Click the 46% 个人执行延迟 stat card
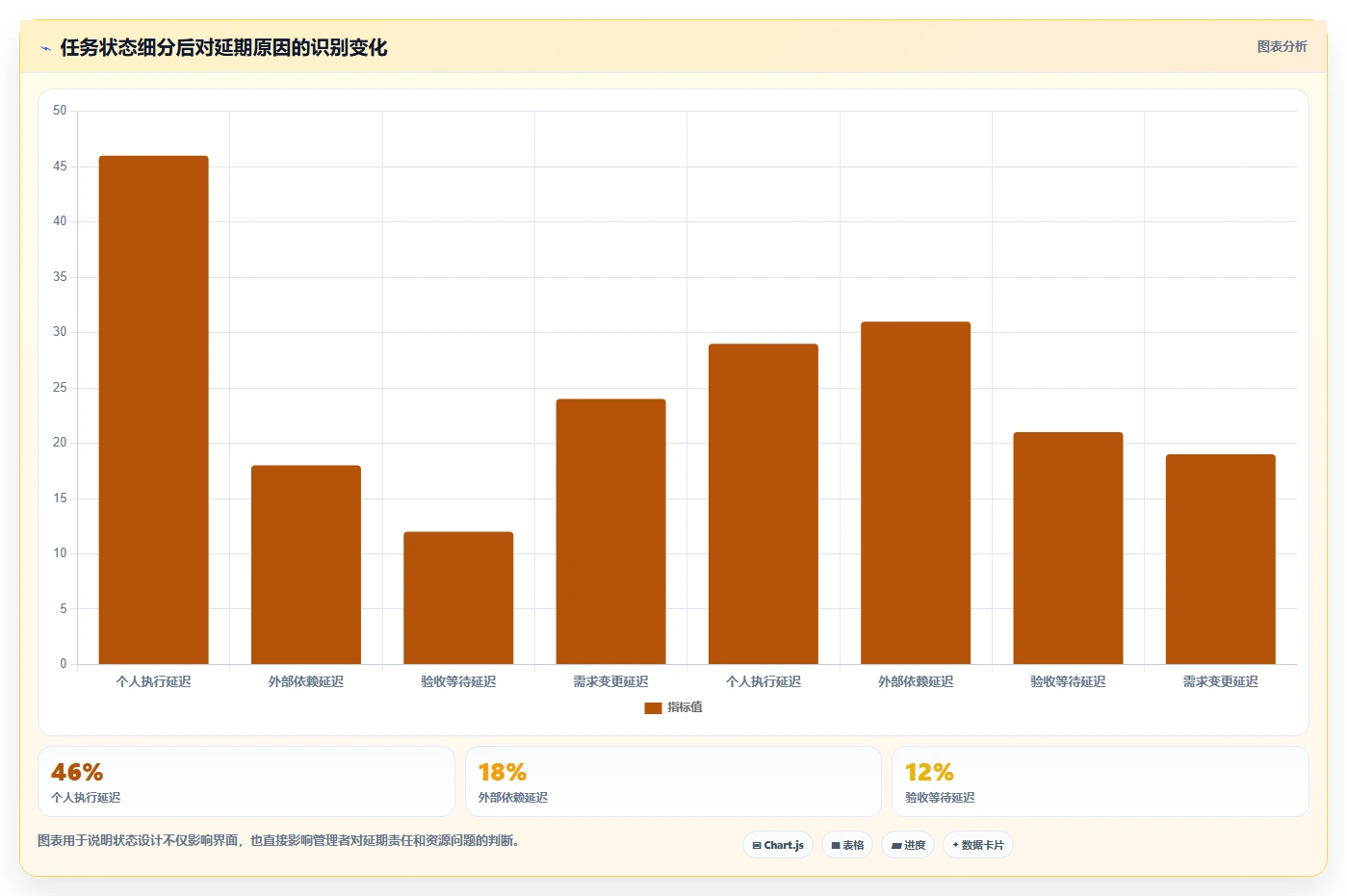 246,781
